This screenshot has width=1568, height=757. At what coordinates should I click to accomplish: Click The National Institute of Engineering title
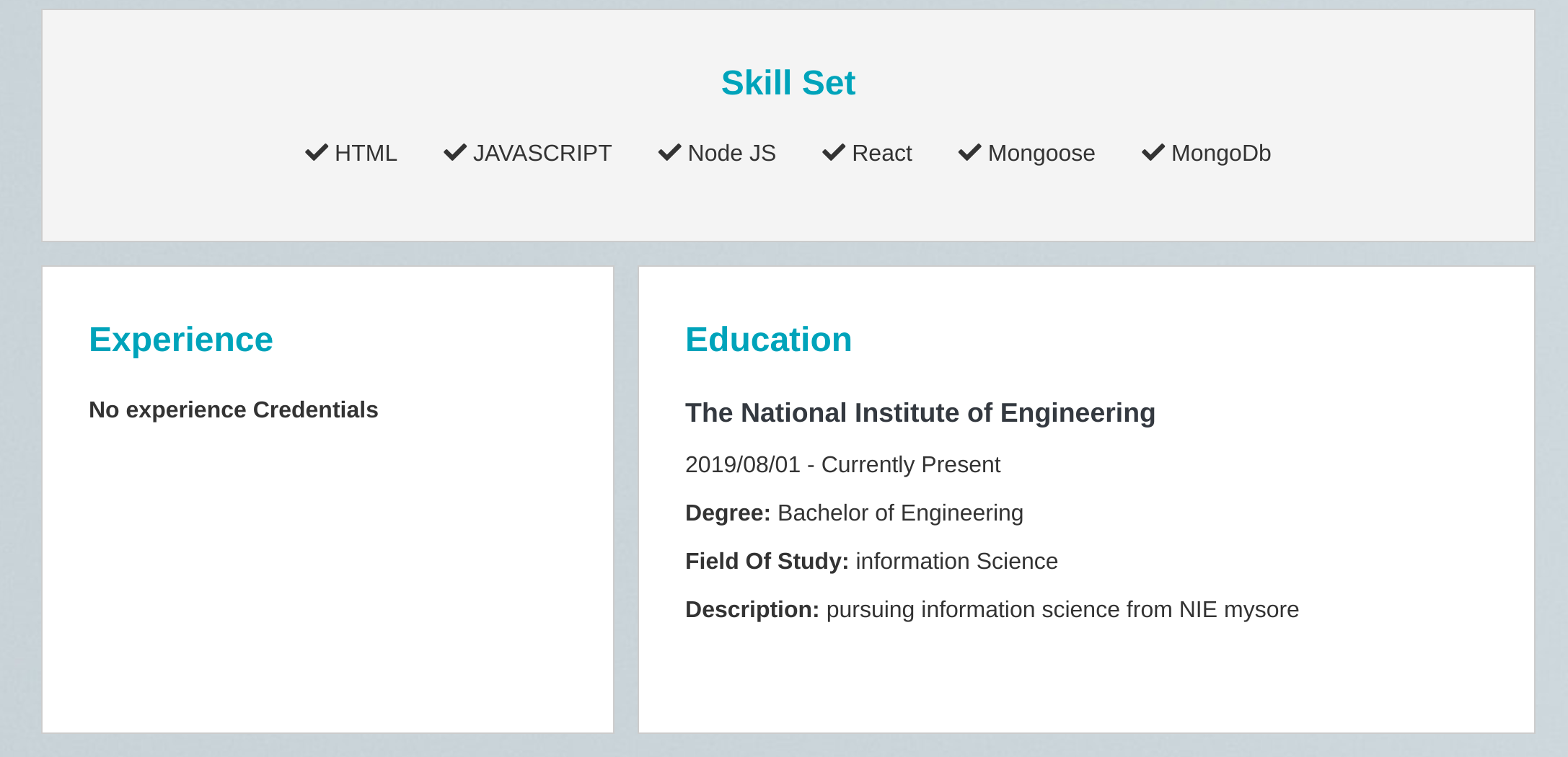click(x=920, y=413)
